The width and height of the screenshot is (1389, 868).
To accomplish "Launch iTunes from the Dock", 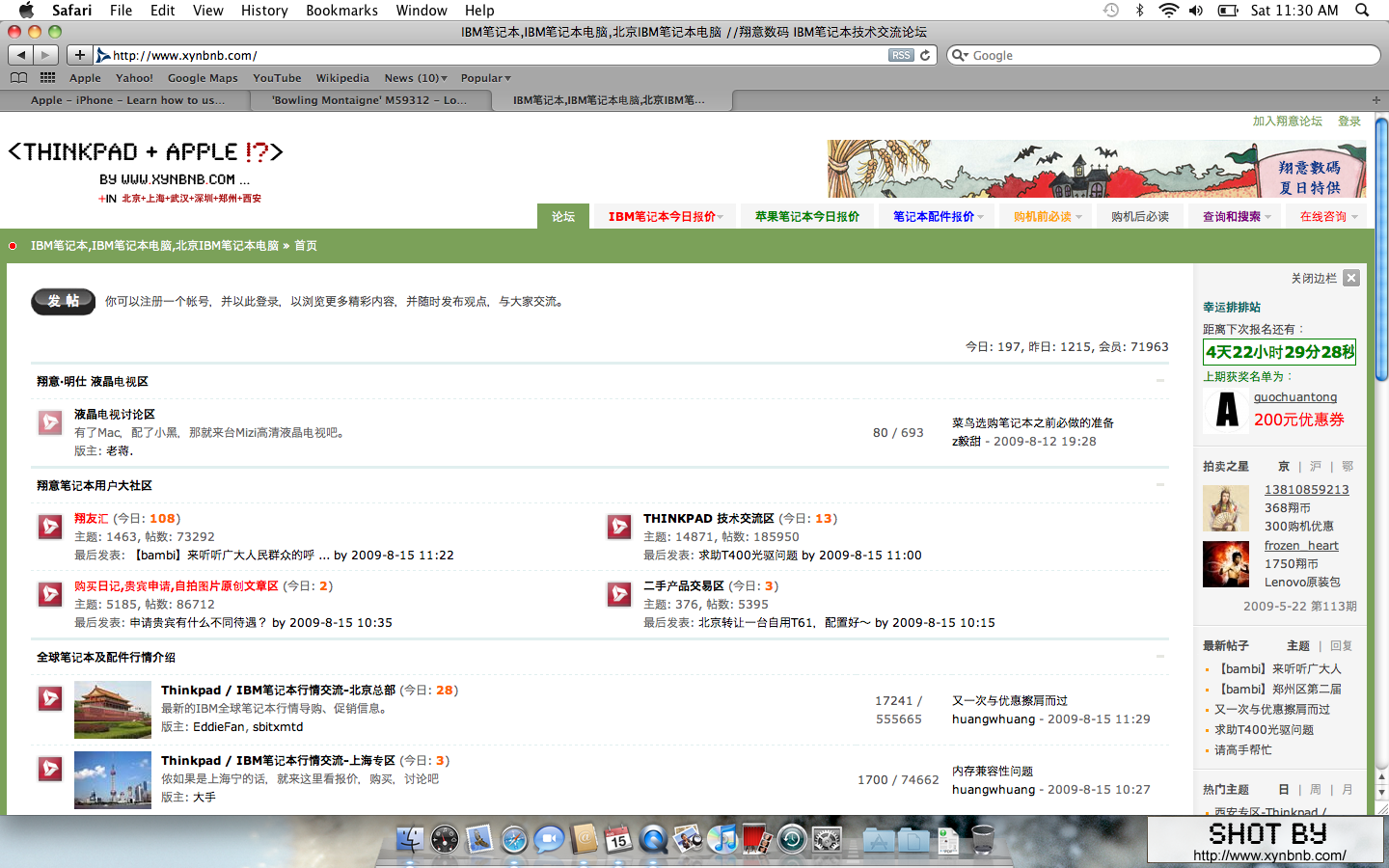I will coord(722,839).
